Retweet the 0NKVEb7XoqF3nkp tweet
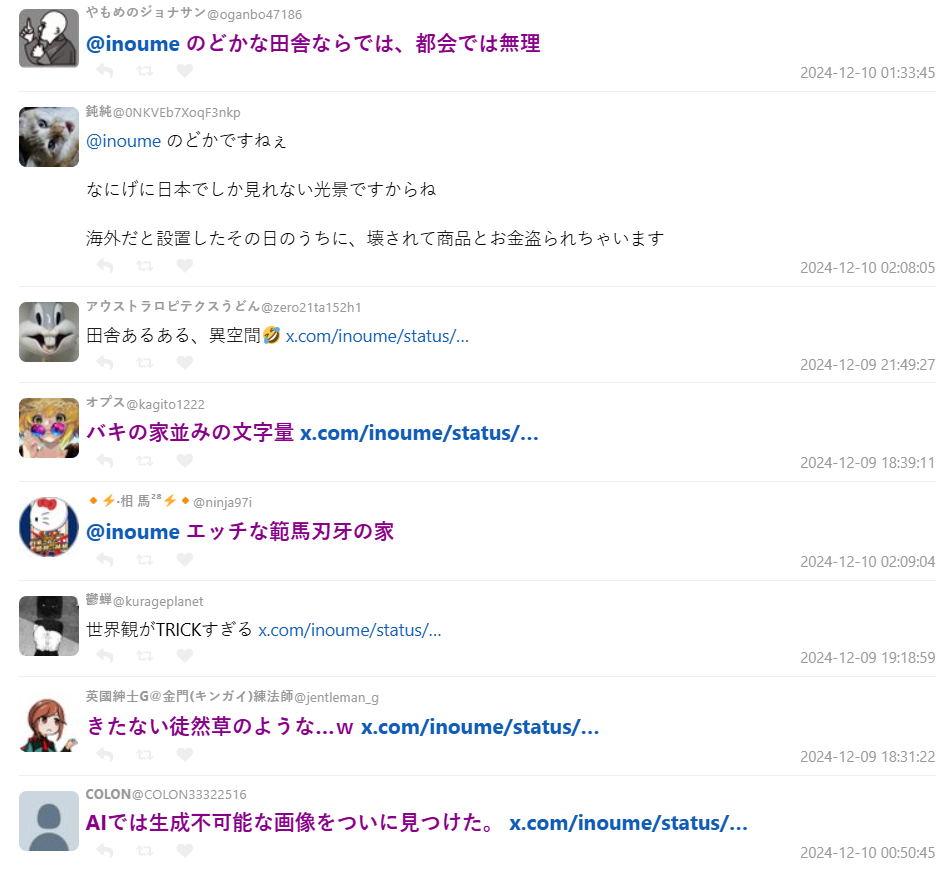Screen dimensions: 942x875 pyautogui.click(x=145, y=266)
